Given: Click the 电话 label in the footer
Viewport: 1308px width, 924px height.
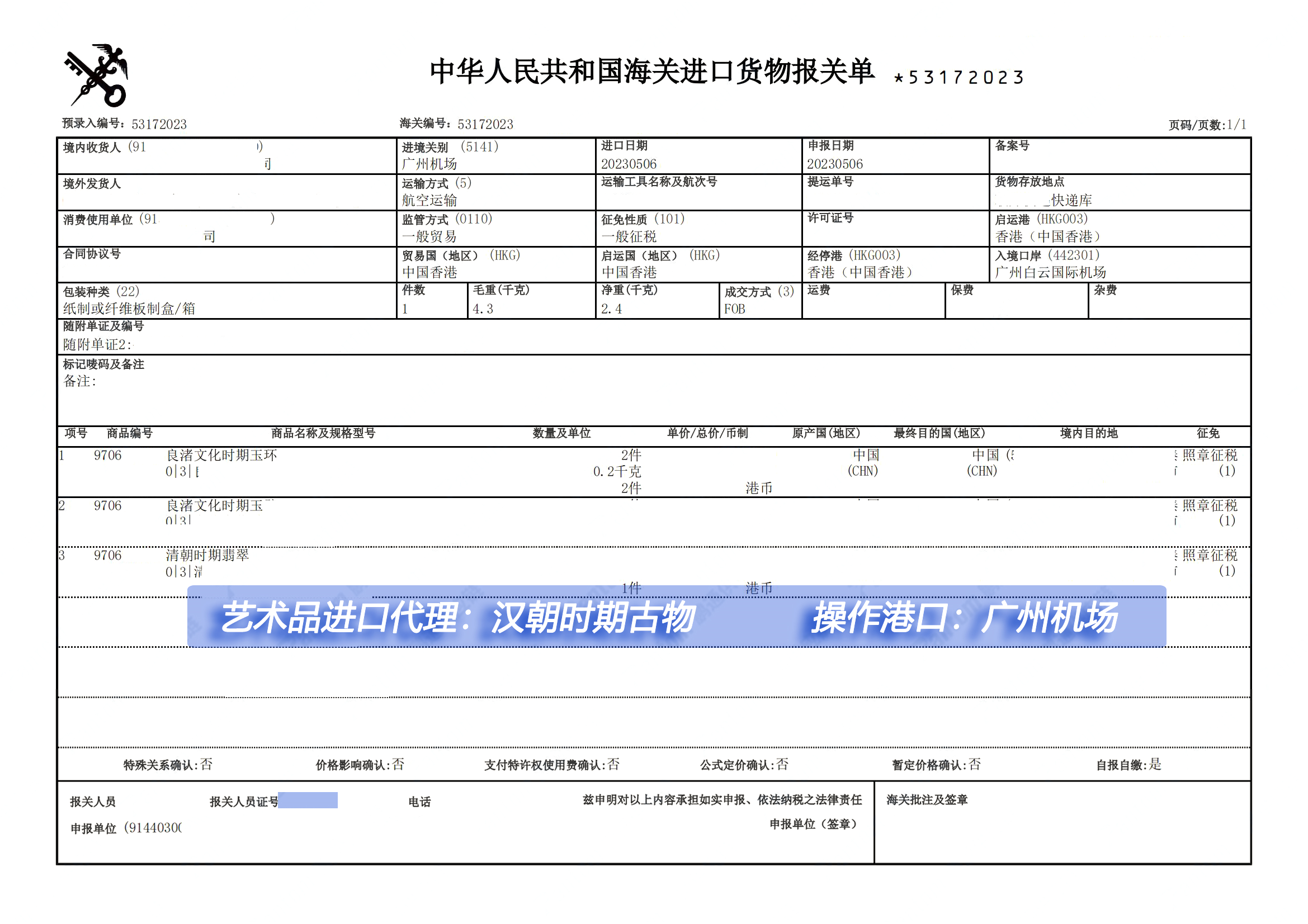Looking at the screenshot, I should click(419, 802).
